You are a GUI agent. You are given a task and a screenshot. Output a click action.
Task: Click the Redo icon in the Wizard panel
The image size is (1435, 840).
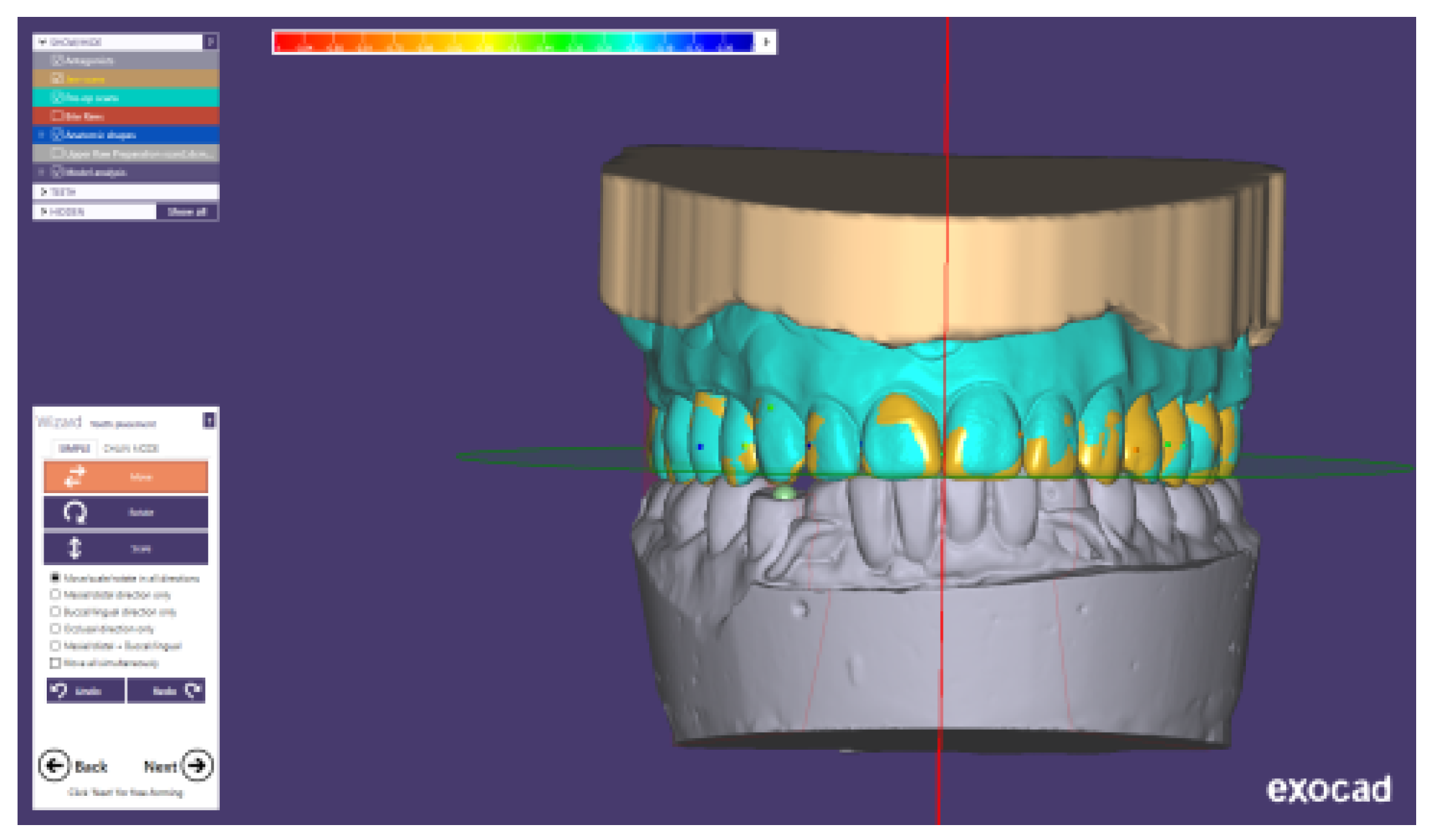point(192,690)
